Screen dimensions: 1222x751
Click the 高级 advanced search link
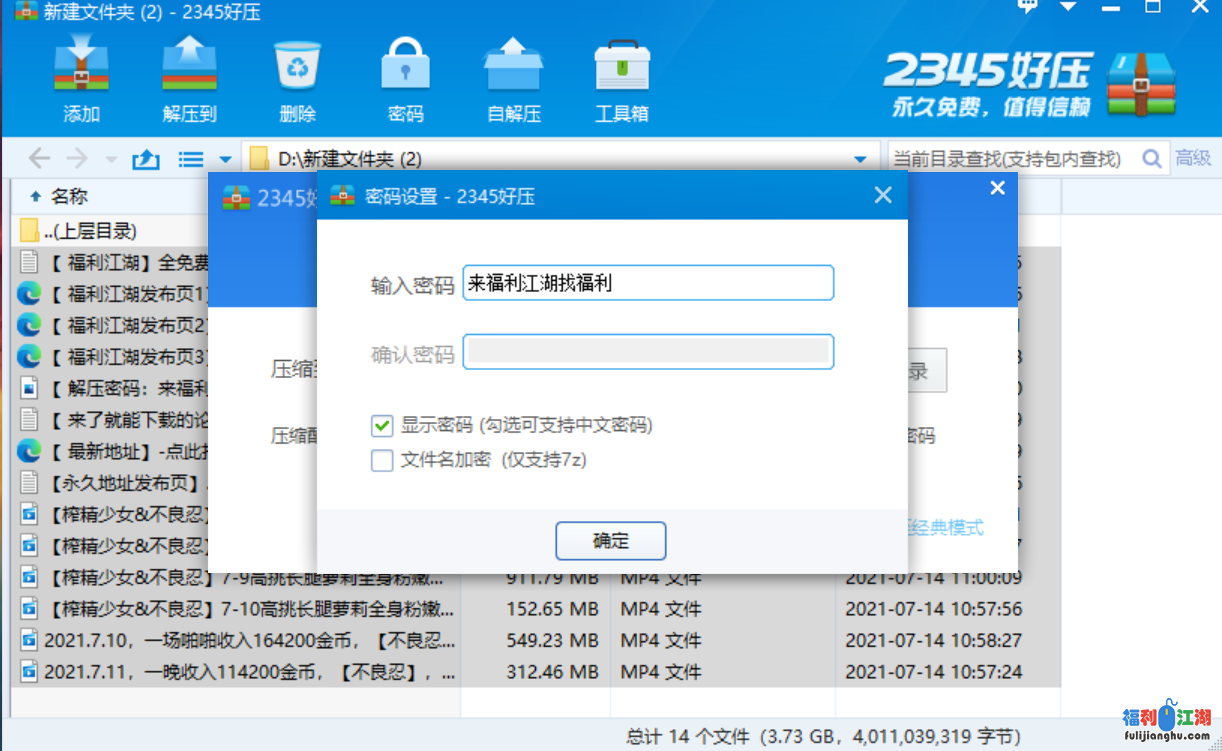(1193, 158)
